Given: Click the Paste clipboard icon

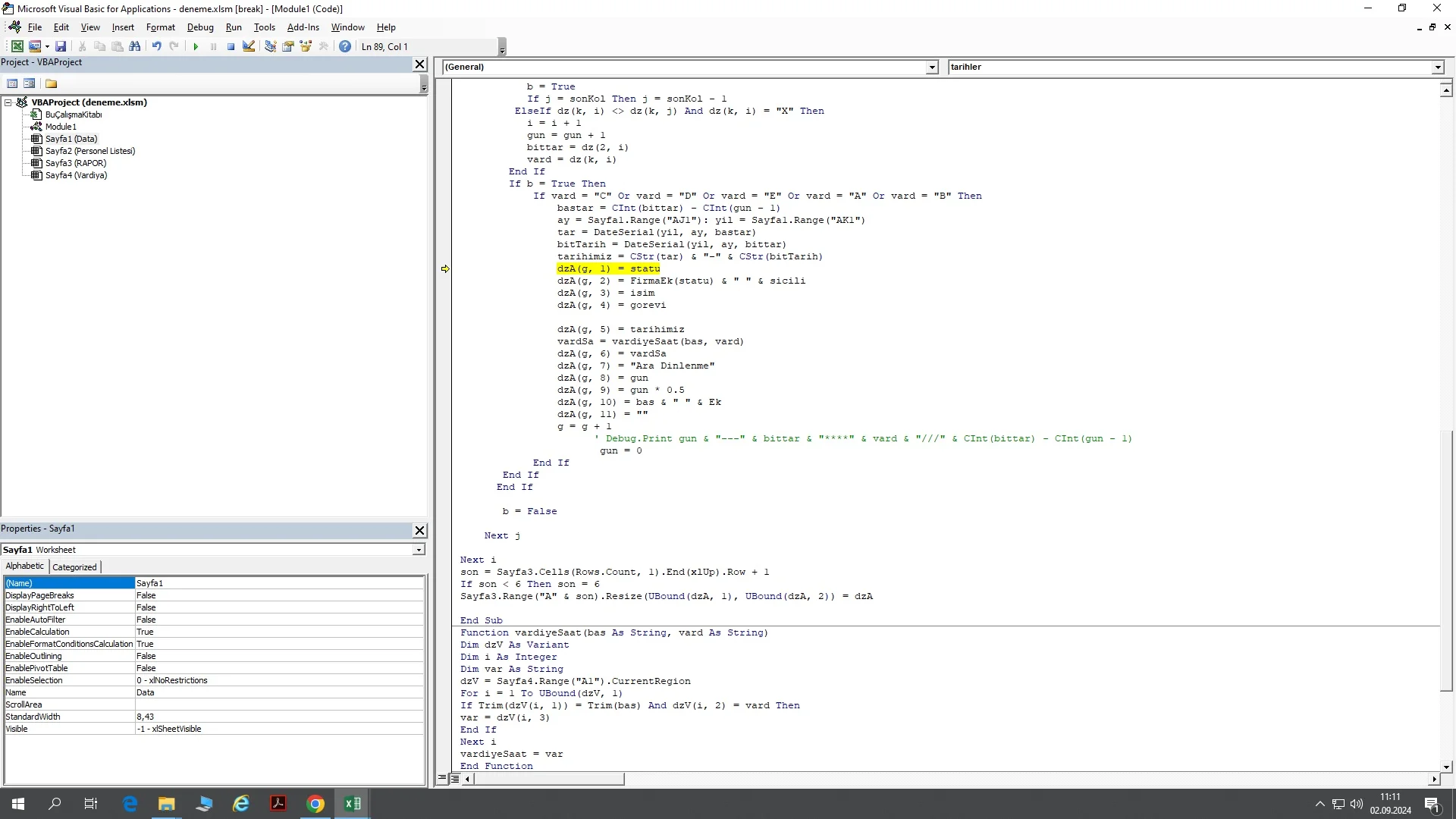Looking at the screenshot, I should pyautogui.click(x=117, y=46).
